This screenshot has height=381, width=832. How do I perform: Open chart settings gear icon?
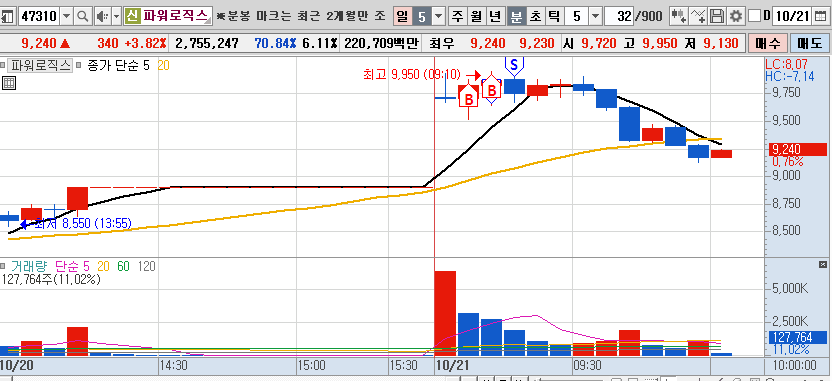735,16
